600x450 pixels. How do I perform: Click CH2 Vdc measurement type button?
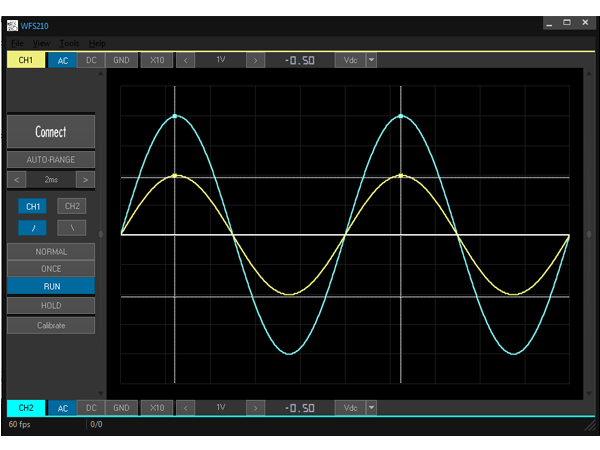[350, 408]
